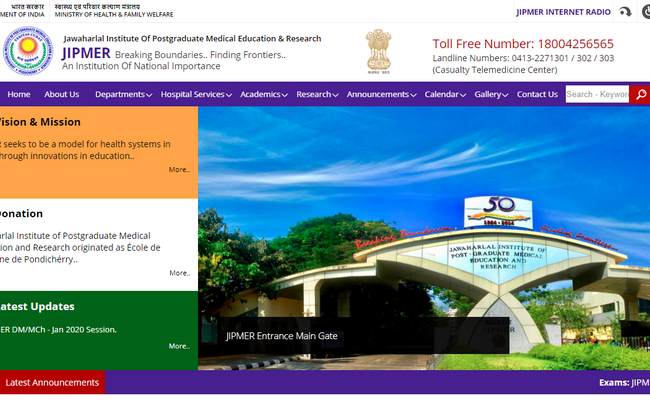This screenshot has height=400, width=650.
Task: Open the Academics dropdown menu
Action: pyautogui.click(x=264, y=94)
